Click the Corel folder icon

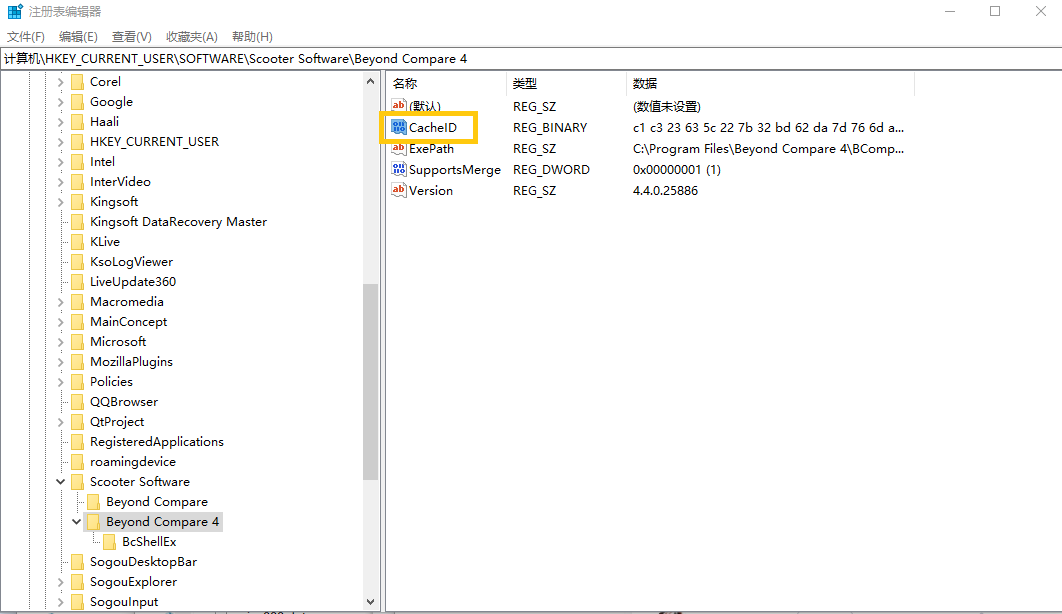(x=78, y=81)
